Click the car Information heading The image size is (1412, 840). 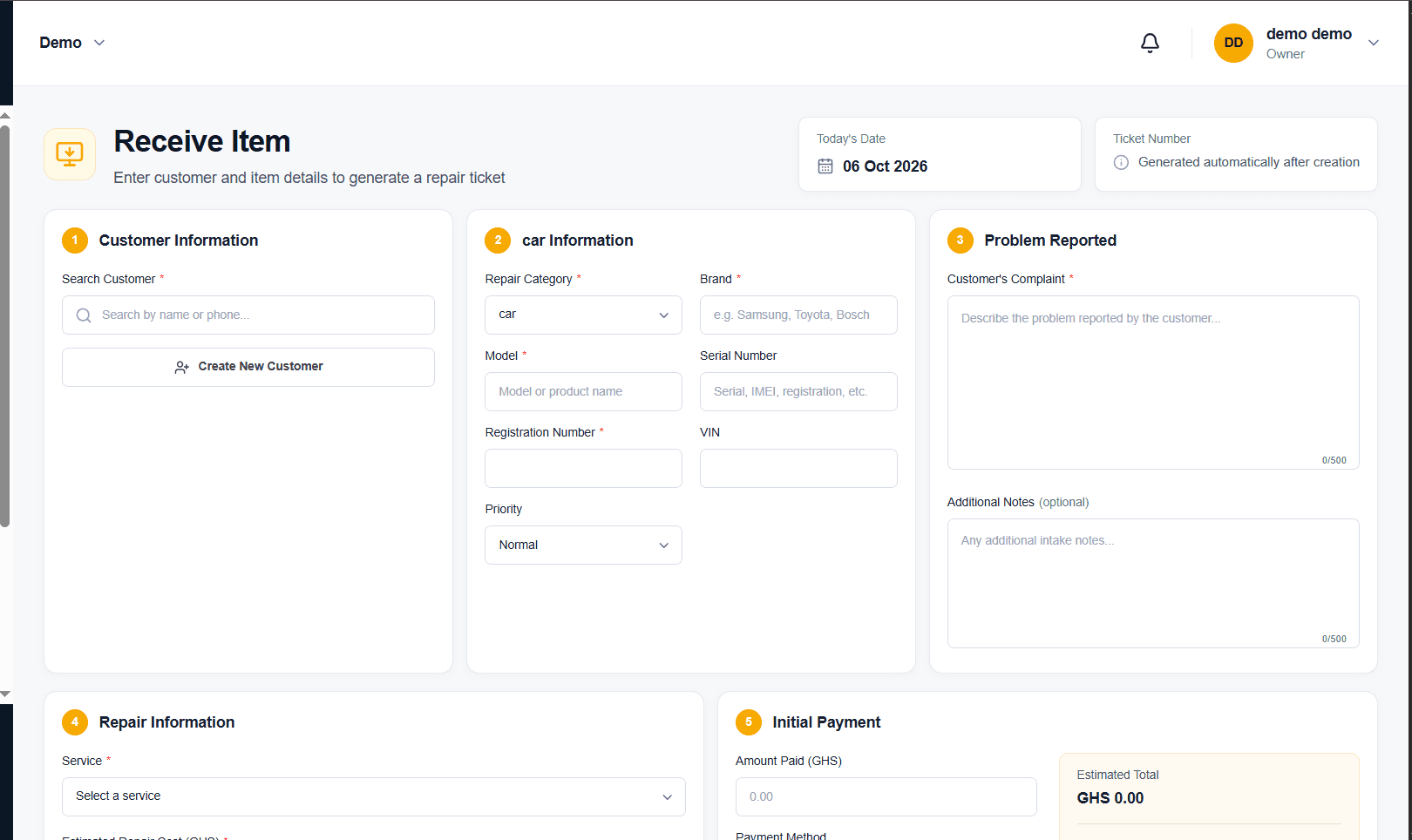pyautogui.click(x=577, y=240)
